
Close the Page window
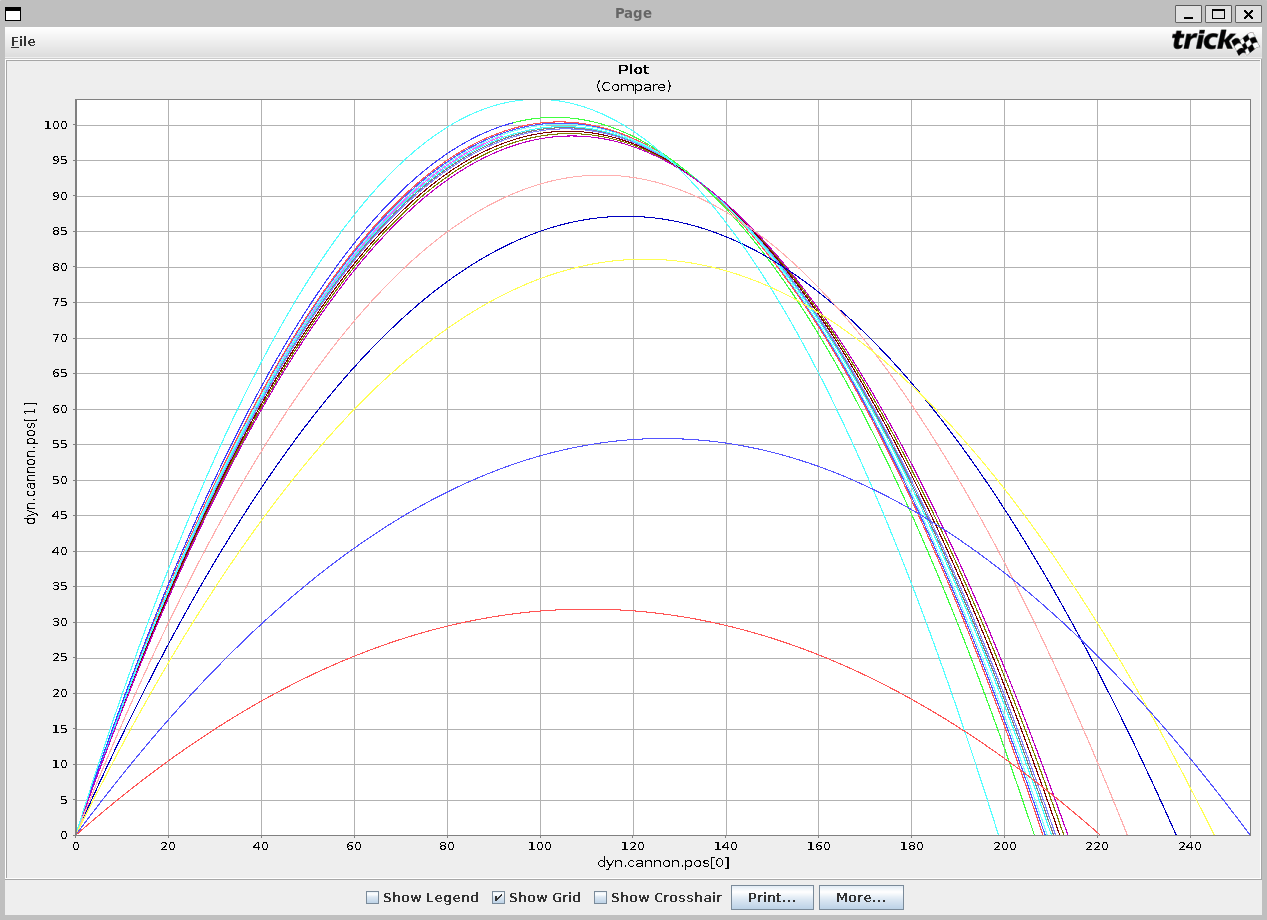[x=1248, y=14]
